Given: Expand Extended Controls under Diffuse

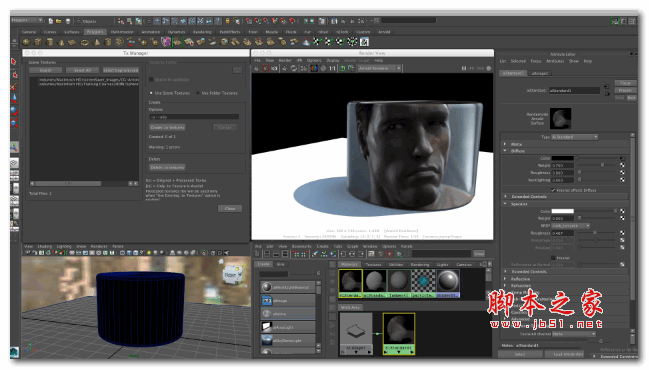Looking at the screenshot, I should pyautogui.click(x=505, y=197).
